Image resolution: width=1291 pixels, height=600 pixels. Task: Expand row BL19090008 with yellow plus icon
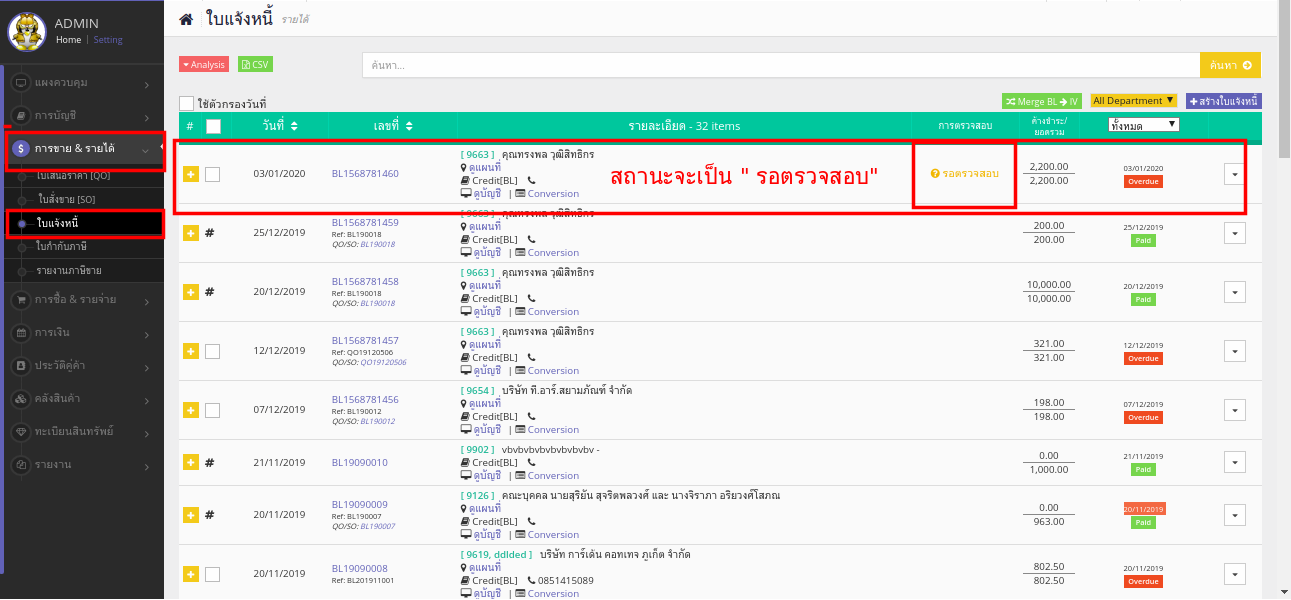click(191, 574)
